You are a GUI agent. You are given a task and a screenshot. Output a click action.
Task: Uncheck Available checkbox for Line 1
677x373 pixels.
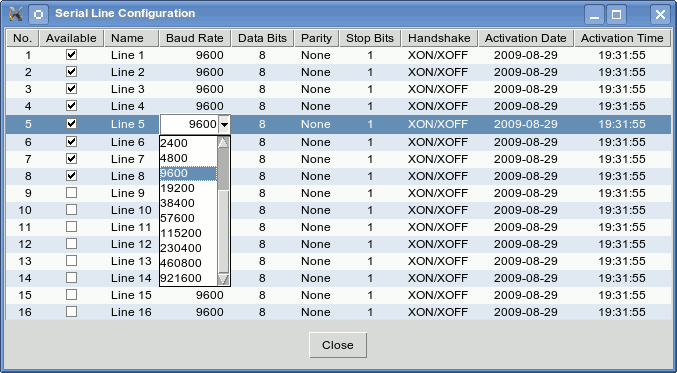[72, 54]
